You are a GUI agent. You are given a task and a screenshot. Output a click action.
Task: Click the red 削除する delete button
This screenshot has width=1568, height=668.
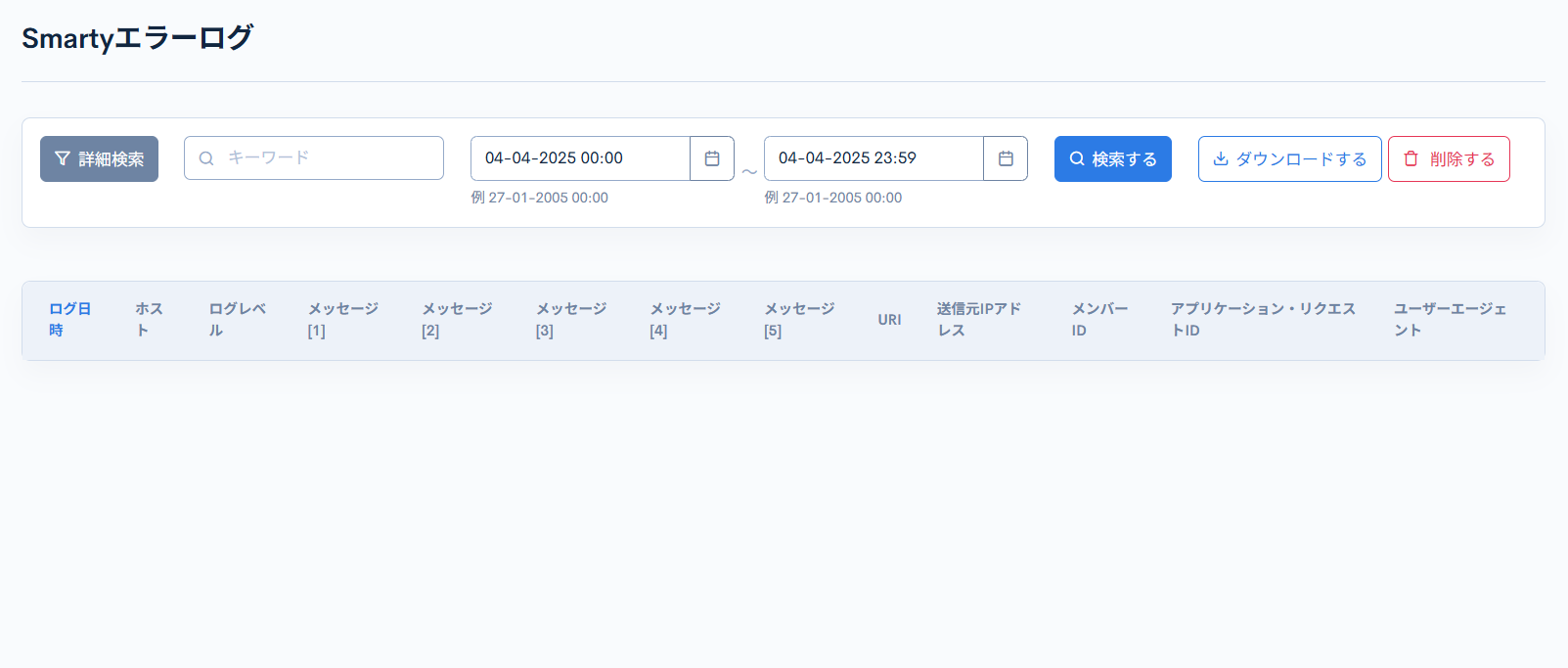tap(1449, 158)
